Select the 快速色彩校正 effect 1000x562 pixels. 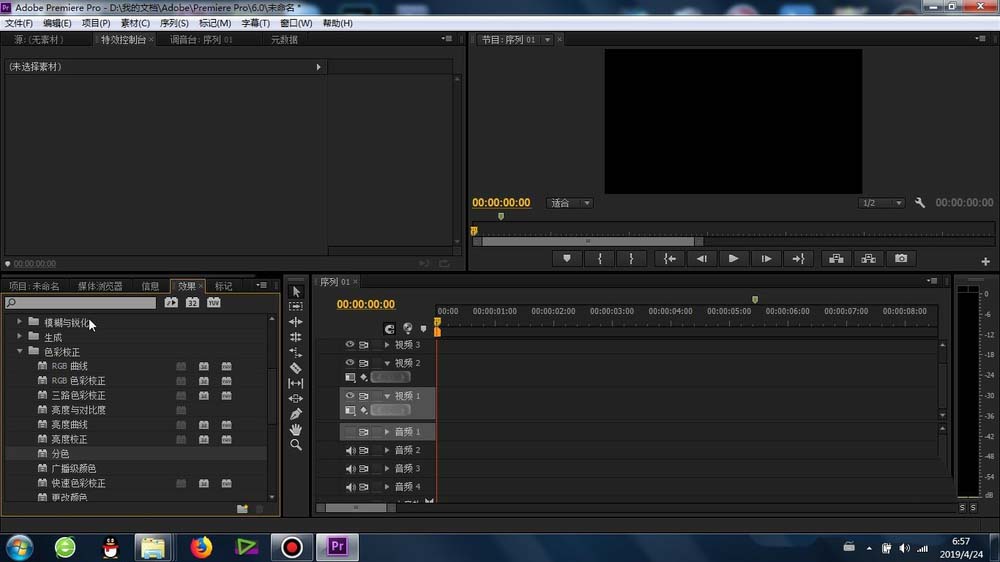click(x=78, y=483)
